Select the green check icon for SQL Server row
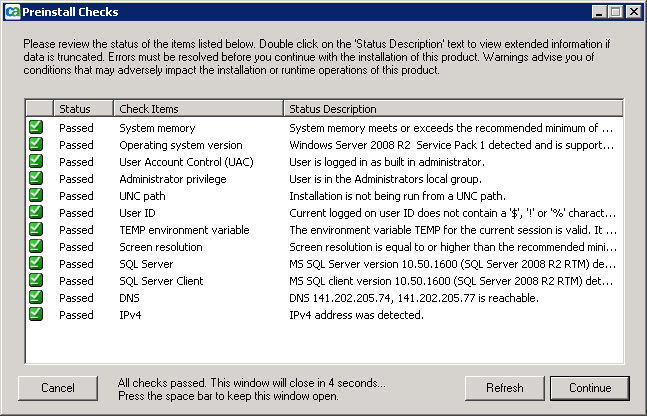This screenshot has width=647, height=416. tap(36, 264)
